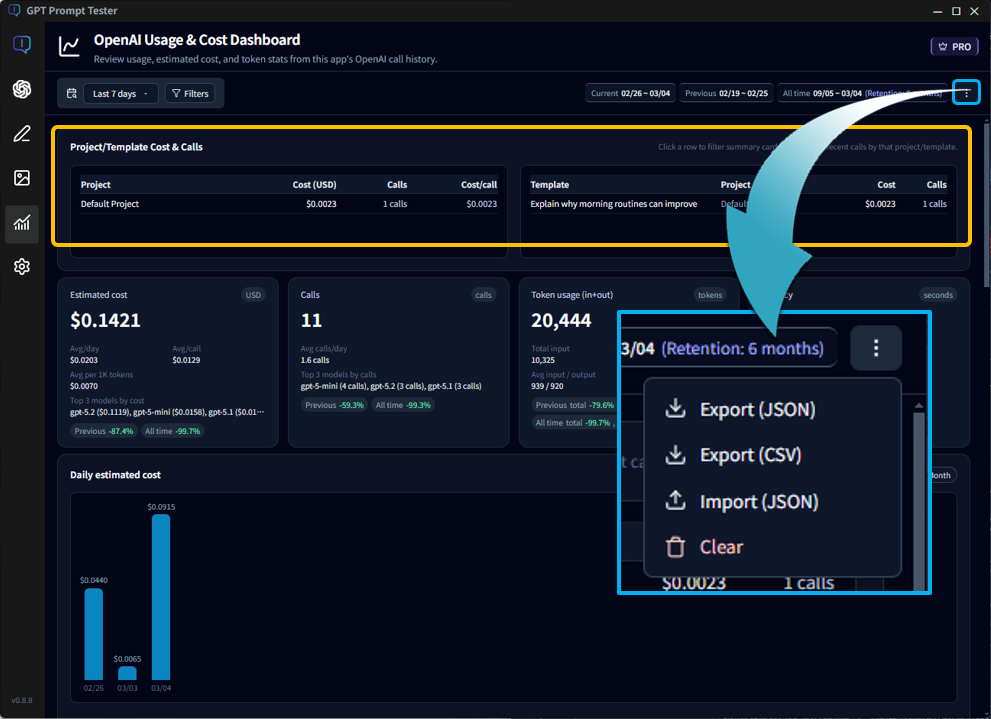
Task: Click the calendar date-range icon
Action: click(x=71, y=92)
